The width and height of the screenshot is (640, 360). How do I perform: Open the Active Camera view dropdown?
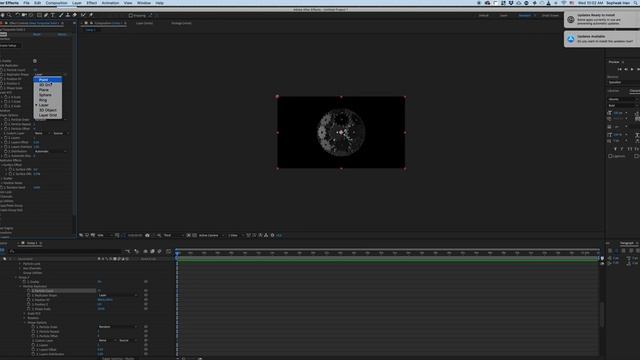click(x=211, y=236)
